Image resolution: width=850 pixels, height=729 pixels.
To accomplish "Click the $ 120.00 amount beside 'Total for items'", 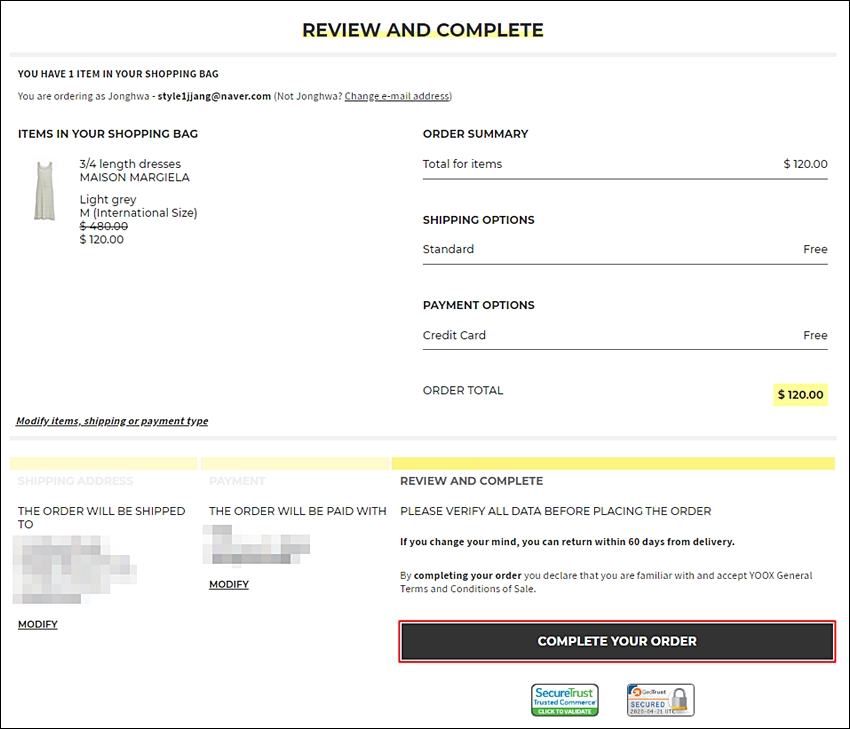I will tap(805, 164).
